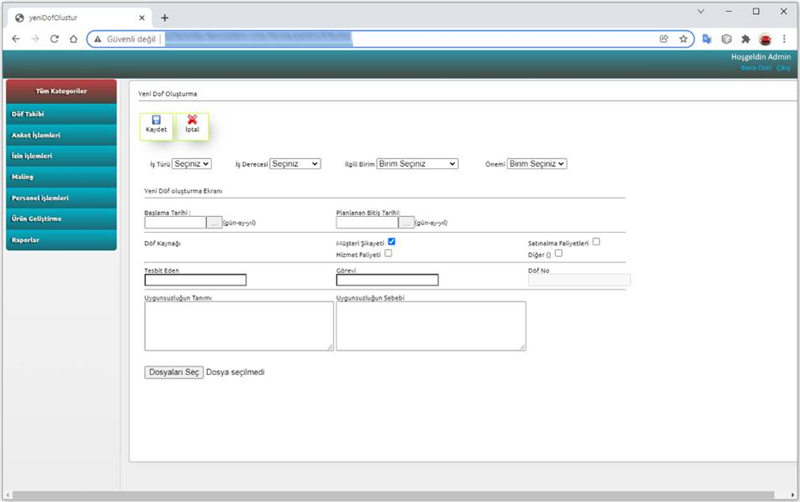Click 'Döf Kaynağı' label
Screen dimensions: 800x502
tap(162, 243)
